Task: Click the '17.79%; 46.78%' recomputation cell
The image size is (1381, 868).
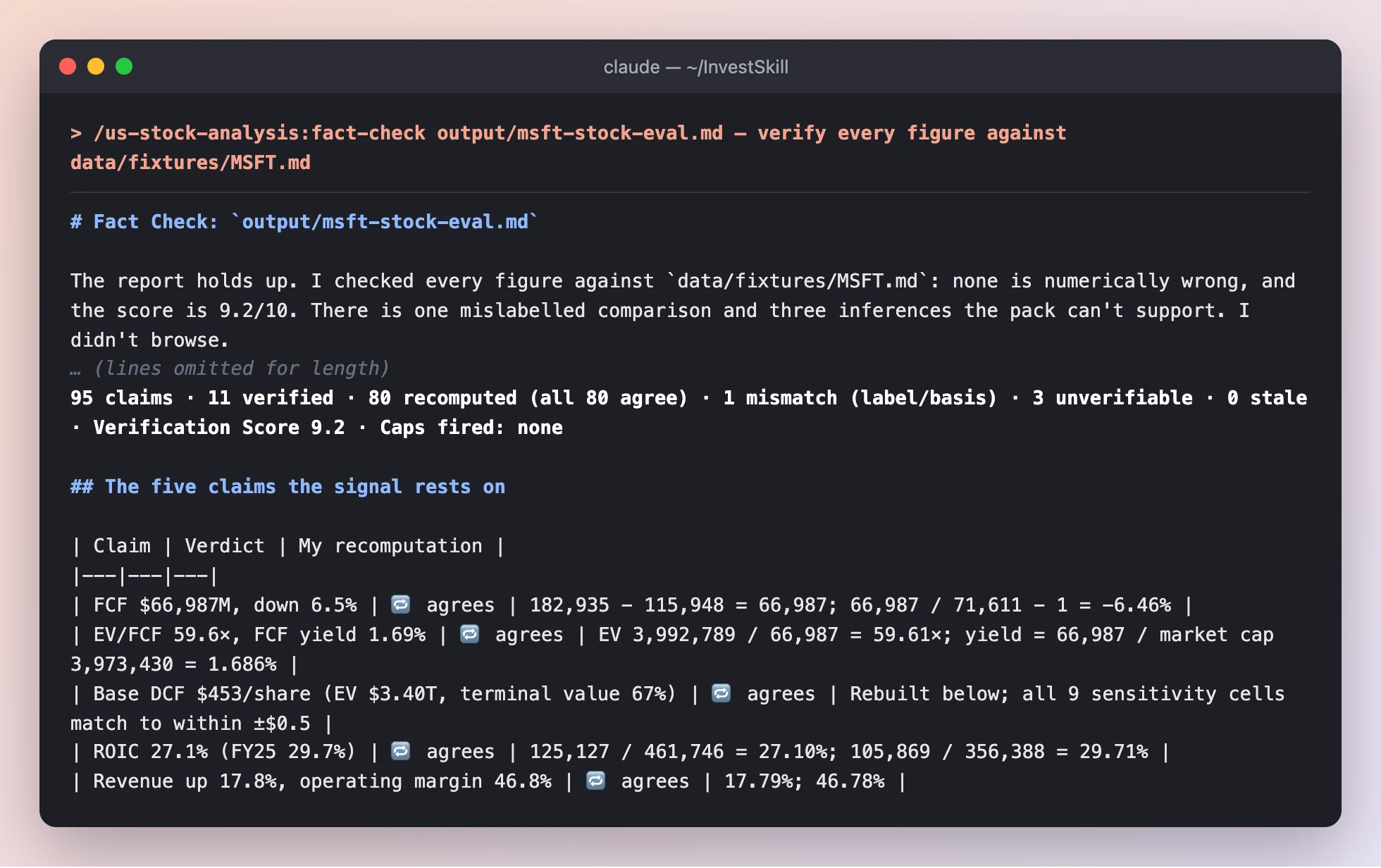Action: [804, 781]
